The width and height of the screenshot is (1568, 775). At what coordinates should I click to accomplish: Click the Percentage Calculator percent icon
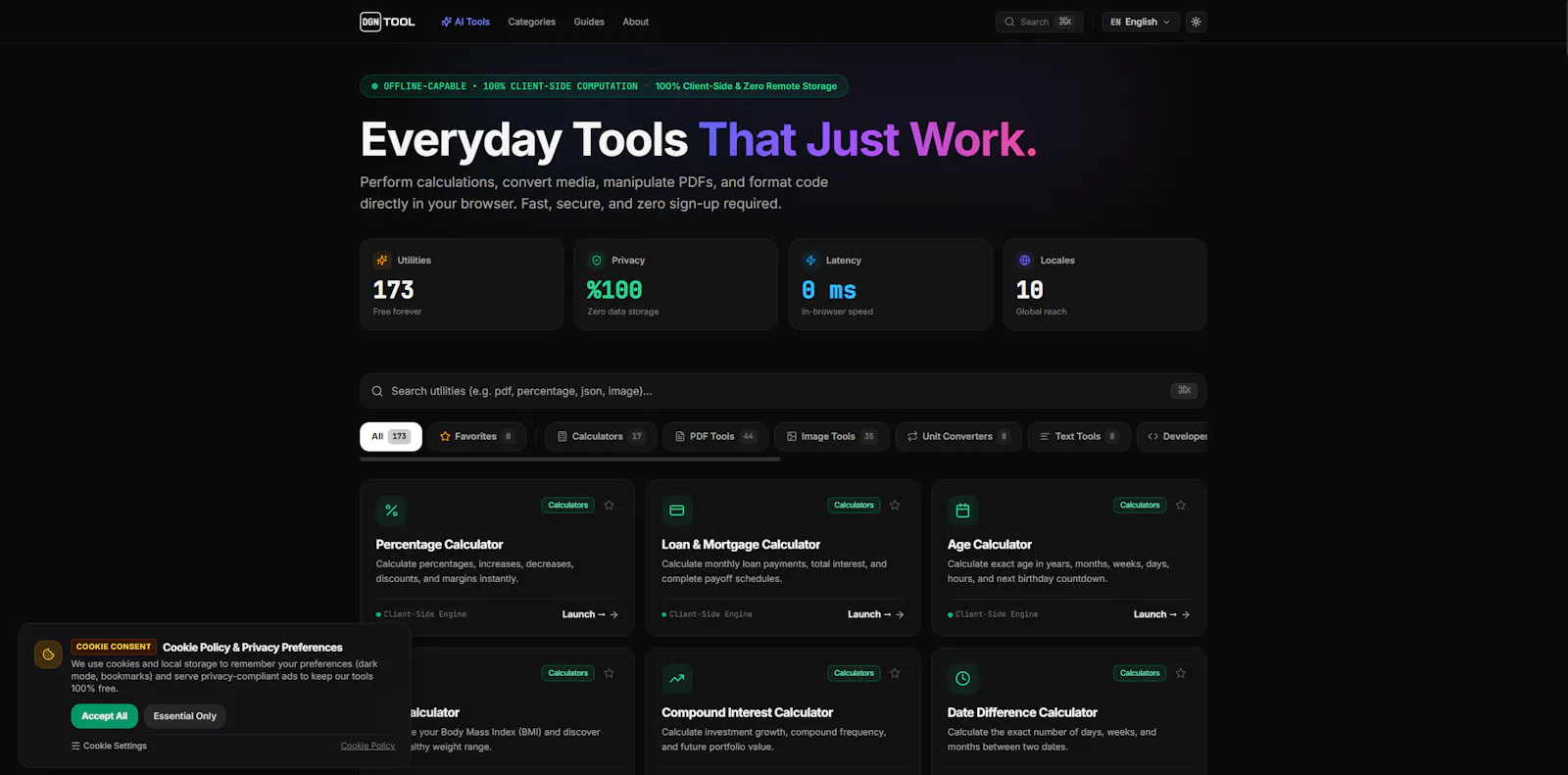[391, 510]
